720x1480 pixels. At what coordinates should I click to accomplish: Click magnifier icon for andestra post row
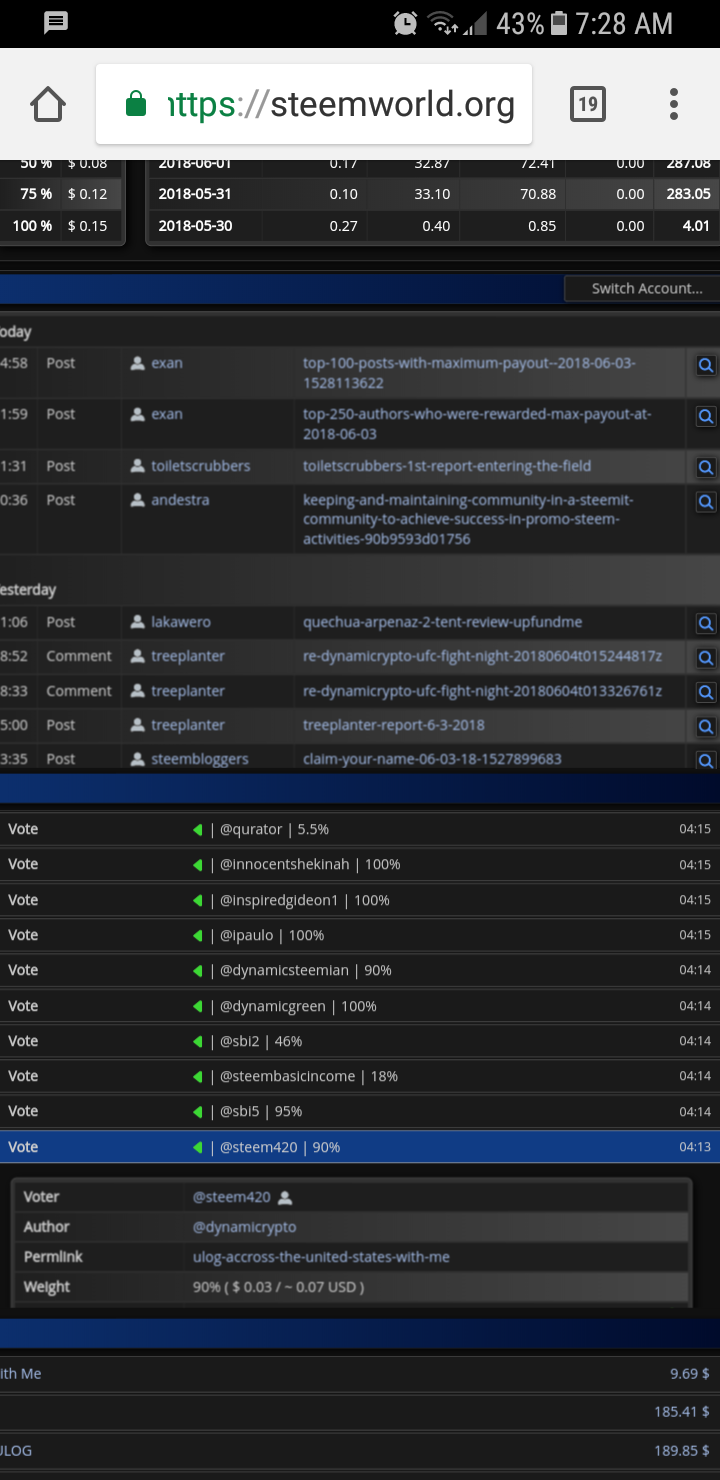click(x=706, y=502)
